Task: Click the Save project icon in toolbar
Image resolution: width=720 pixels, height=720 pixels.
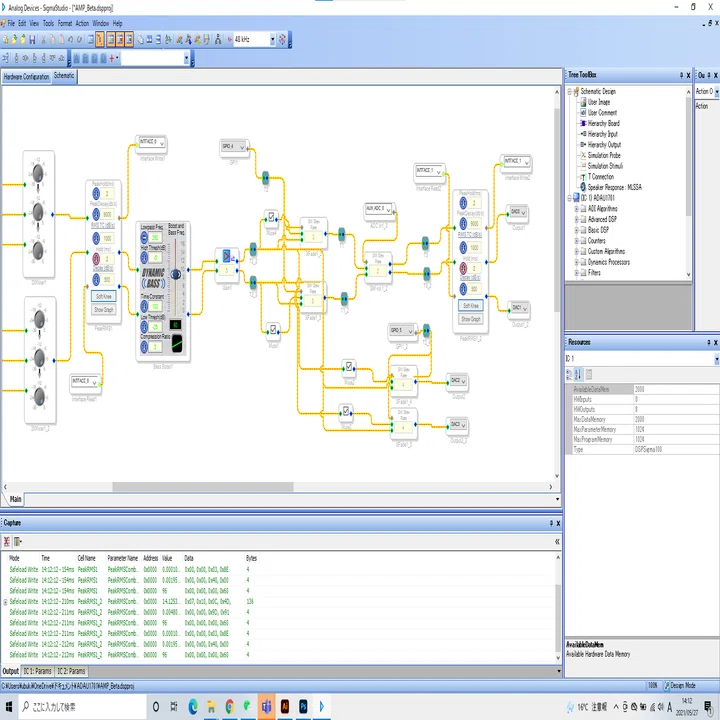Action: coord(32,39)
